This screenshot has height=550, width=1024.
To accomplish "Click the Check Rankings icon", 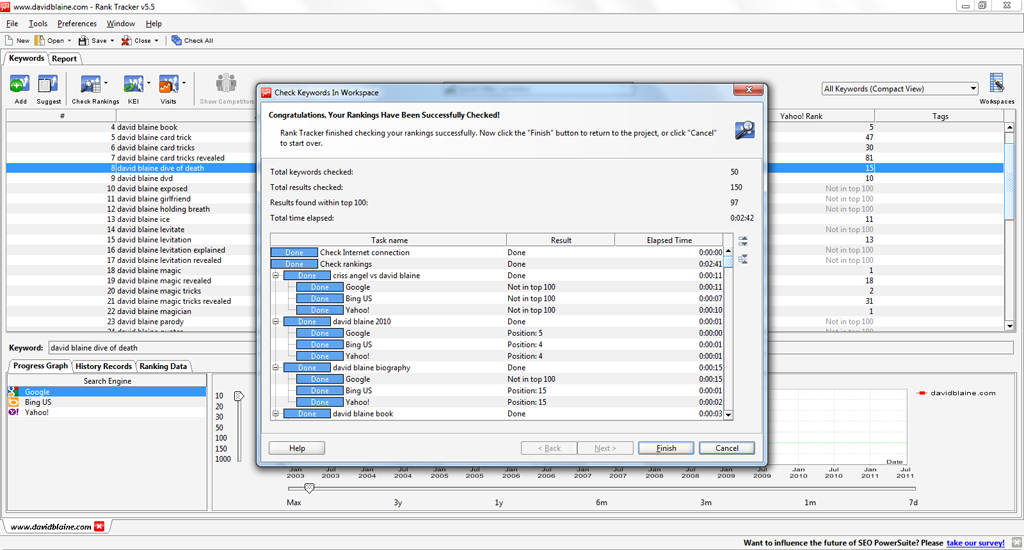I will pyautogui.click(x=91, y=84).
